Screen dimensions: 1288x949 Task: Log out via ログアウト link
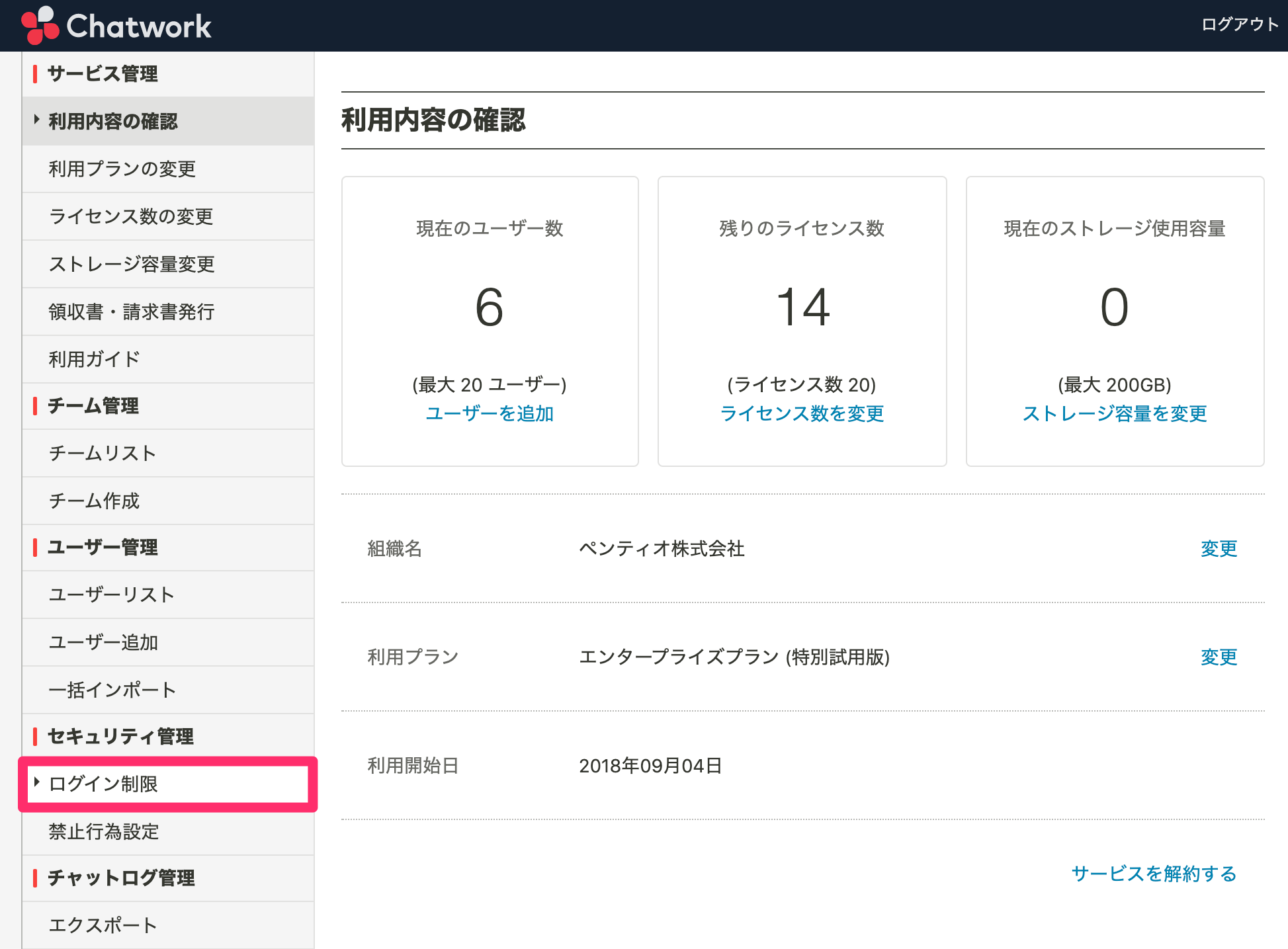(1240, 24)
